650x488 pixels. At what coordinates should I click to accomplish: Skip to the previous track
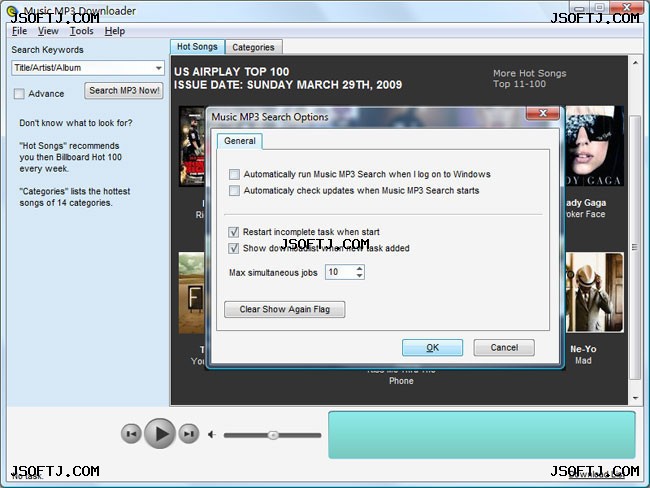pos(131,434)
